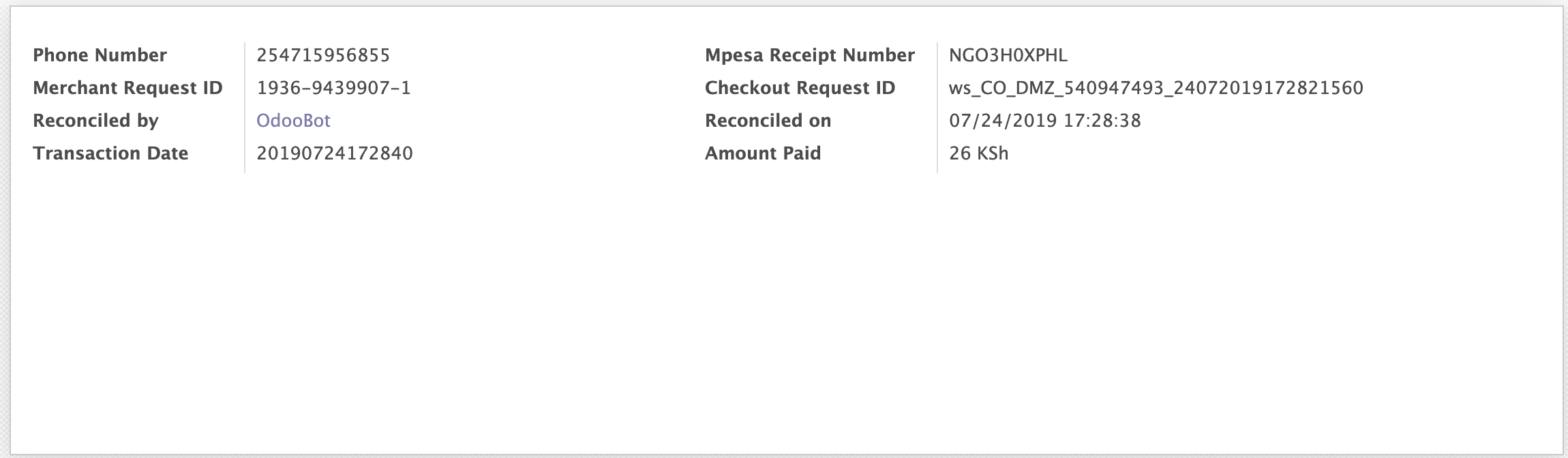Click the "ID" text in Merchant Request ID
Screen dimensions: 1568x458
pyautogui.click(x=213, y=88)
